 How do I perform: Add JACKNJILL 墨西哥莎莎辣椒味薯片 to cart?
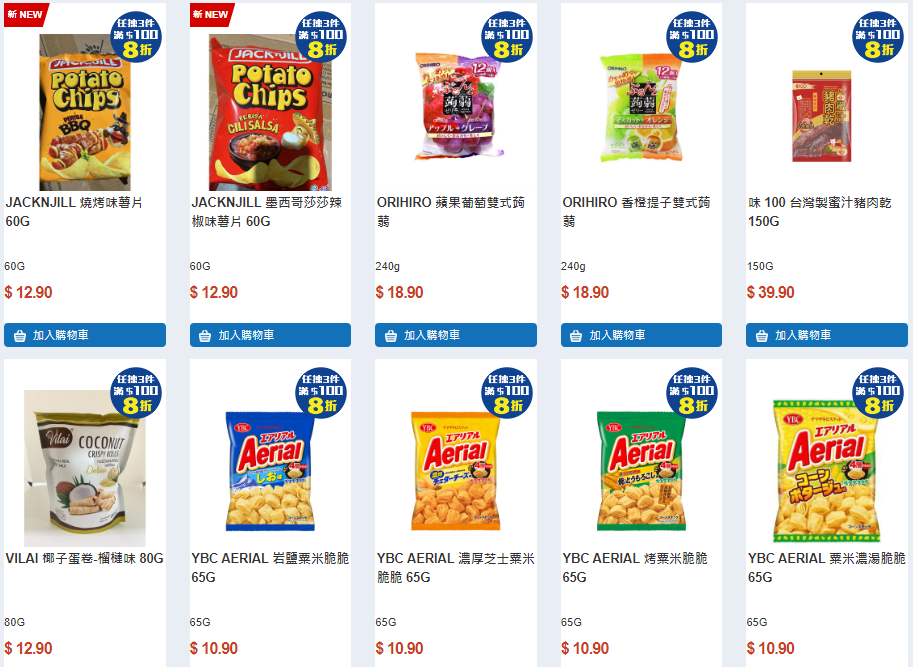point(270,335)
